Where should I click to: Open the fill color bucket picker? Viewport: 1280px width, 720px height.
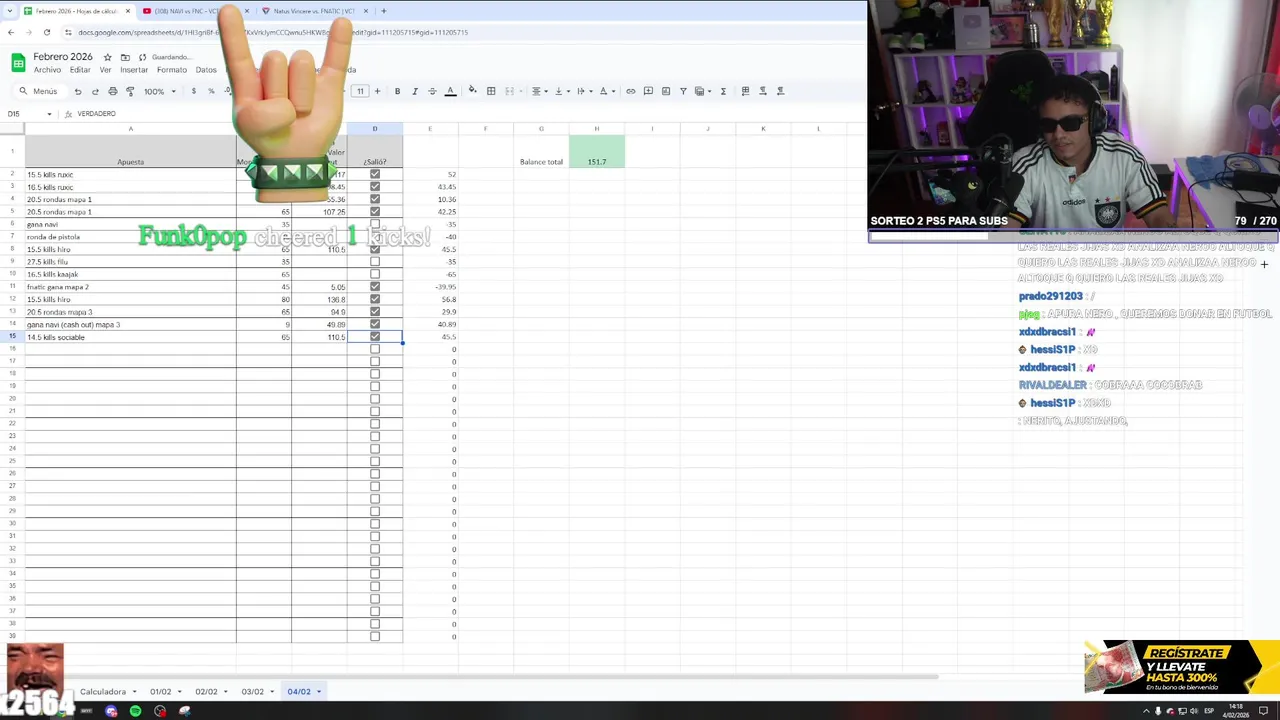tap(473, 91)
